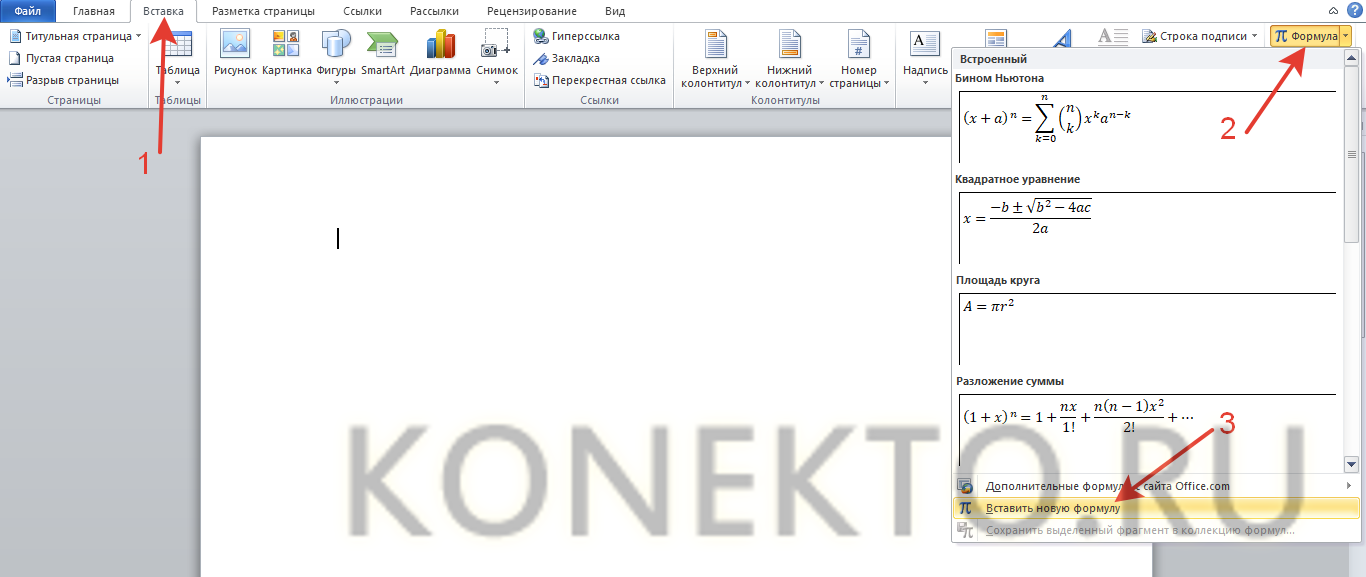Open the Файл menu

click(27, 11)
